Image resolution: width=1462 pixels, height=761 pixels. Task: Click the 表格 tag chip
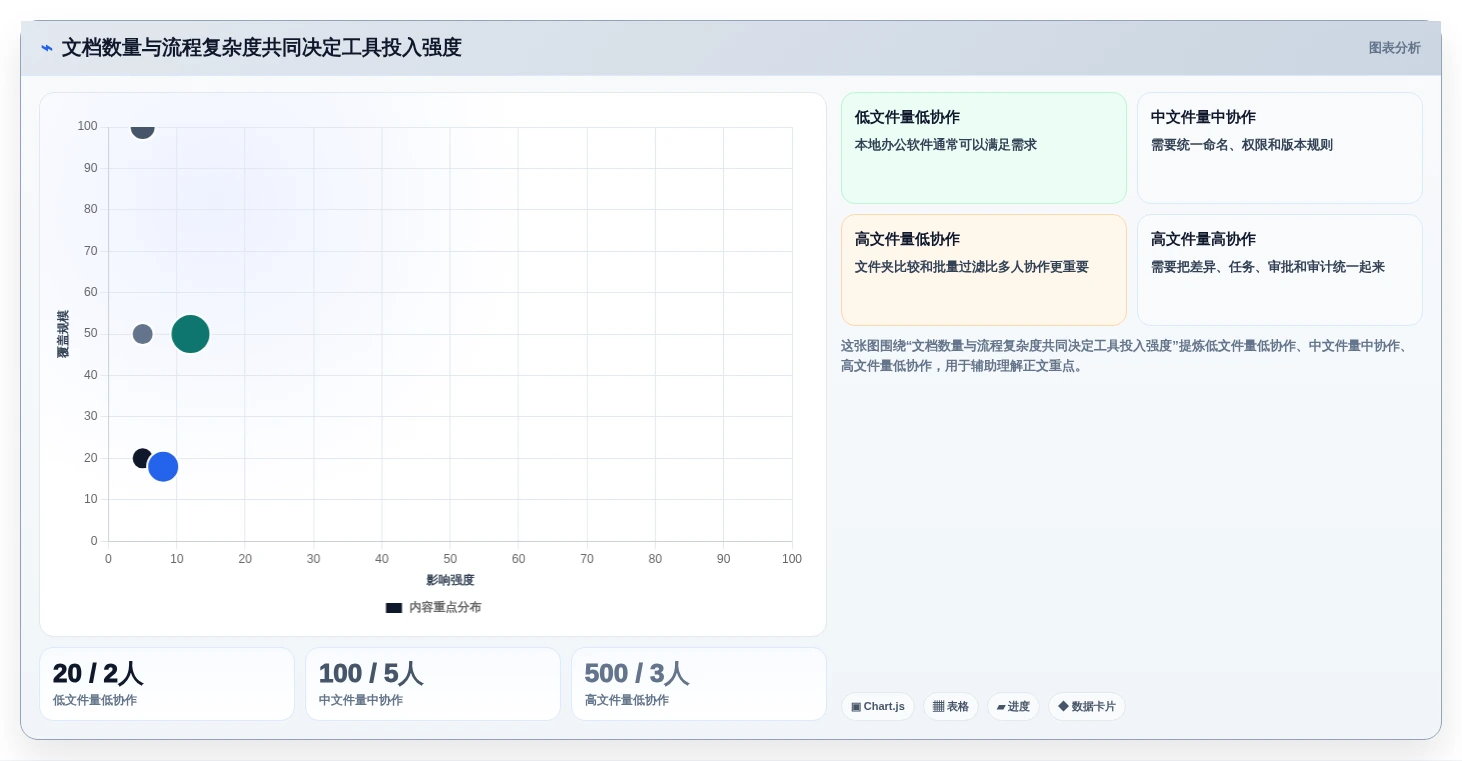click(951, 707)
